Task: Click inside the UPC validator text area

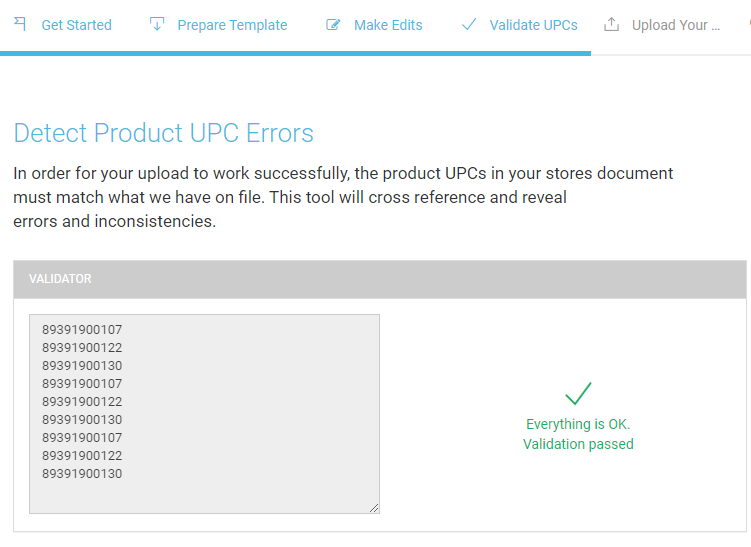Action: pos(205,414)
